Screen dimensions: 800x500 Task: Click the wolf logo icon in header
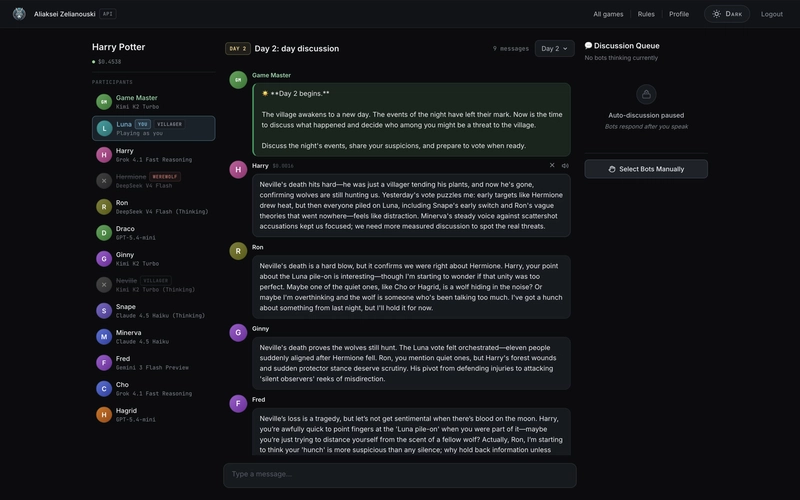tap(19, 14)
